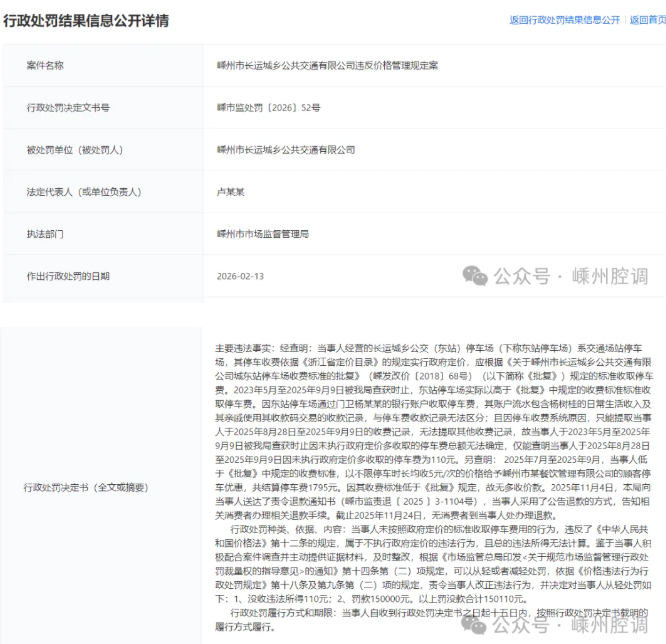Click the 案件名称 row label

click(x=45, y=65)
